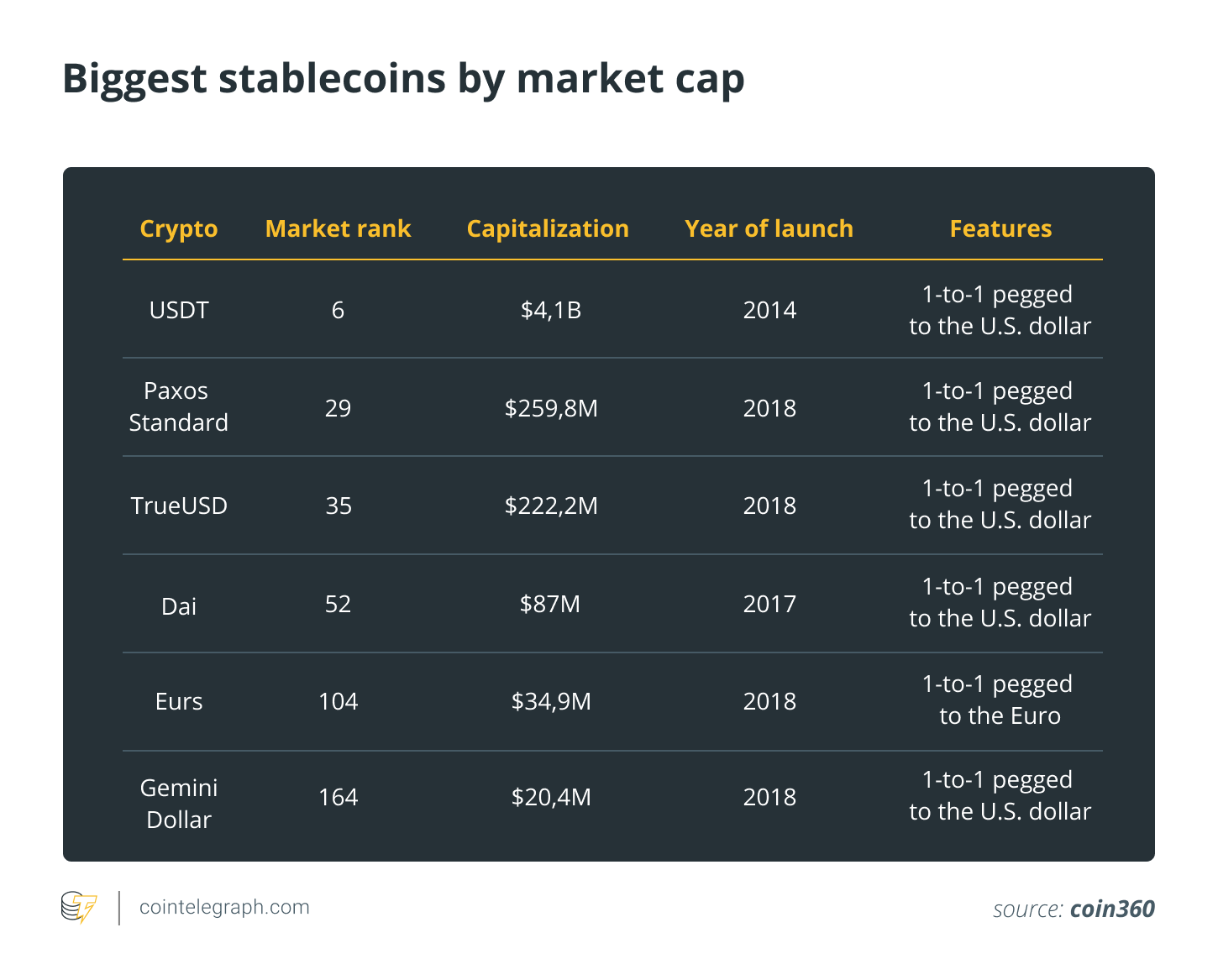Select the Eurs row name
1218x980 pixels.
point(179,701)
